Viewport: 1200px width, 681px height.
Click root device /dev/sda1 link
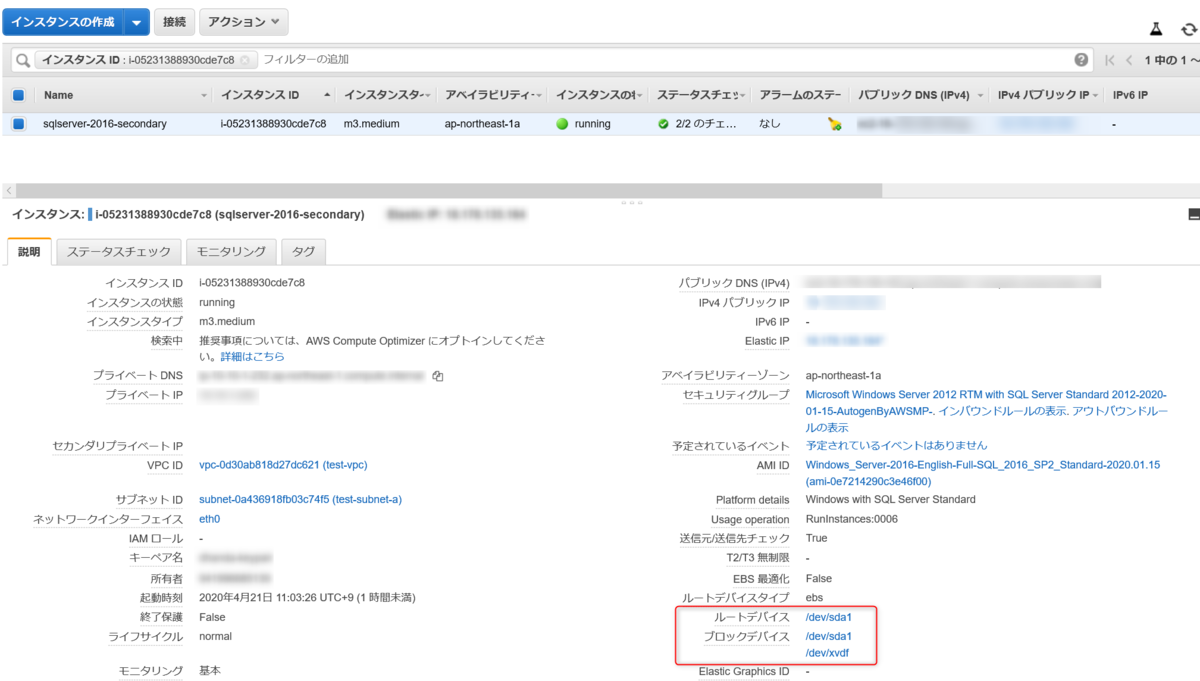pos(828,617)
